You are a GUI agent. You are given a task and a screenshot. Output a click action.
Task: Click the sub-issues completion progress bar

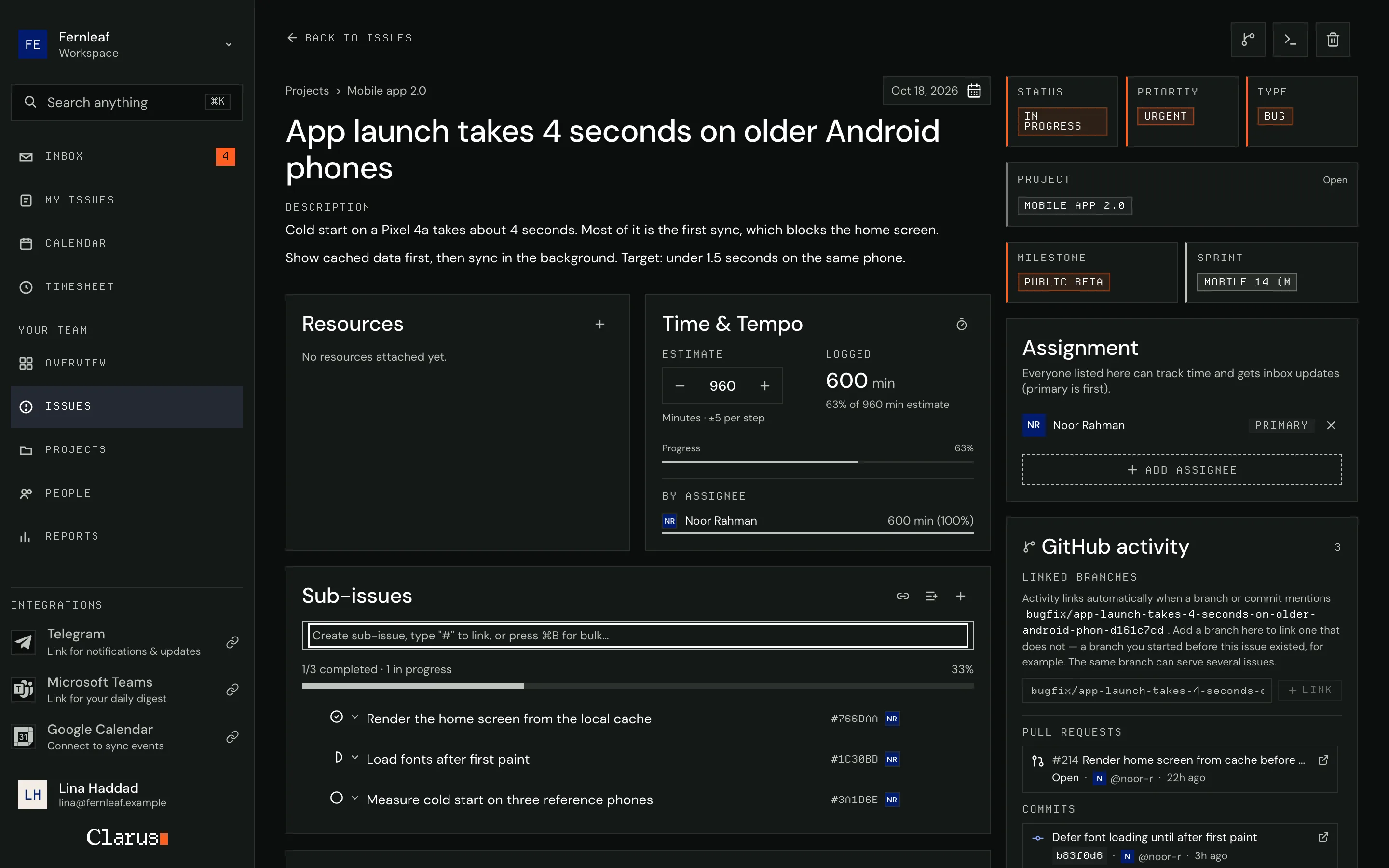638,685
